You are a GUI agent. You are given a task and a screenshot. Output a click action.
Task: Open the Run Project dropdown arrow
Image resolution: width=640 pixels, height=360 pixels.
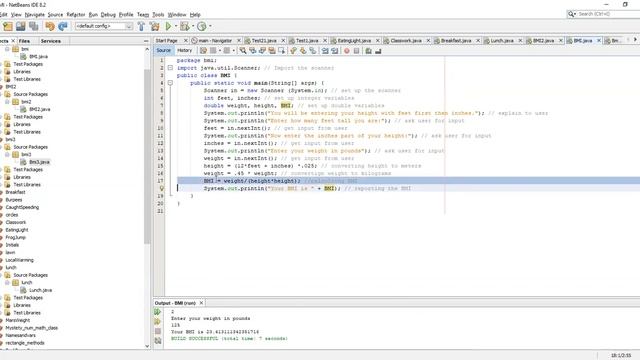pyautogui.click(x=176, y=26)
